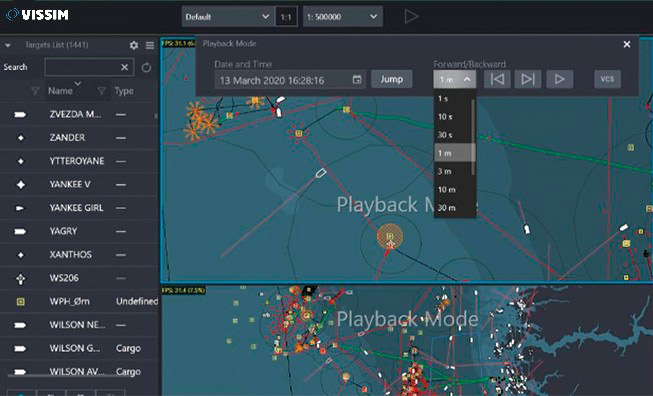
Task: Toggle the Type column filter funnel
Action: click(101, 91)
